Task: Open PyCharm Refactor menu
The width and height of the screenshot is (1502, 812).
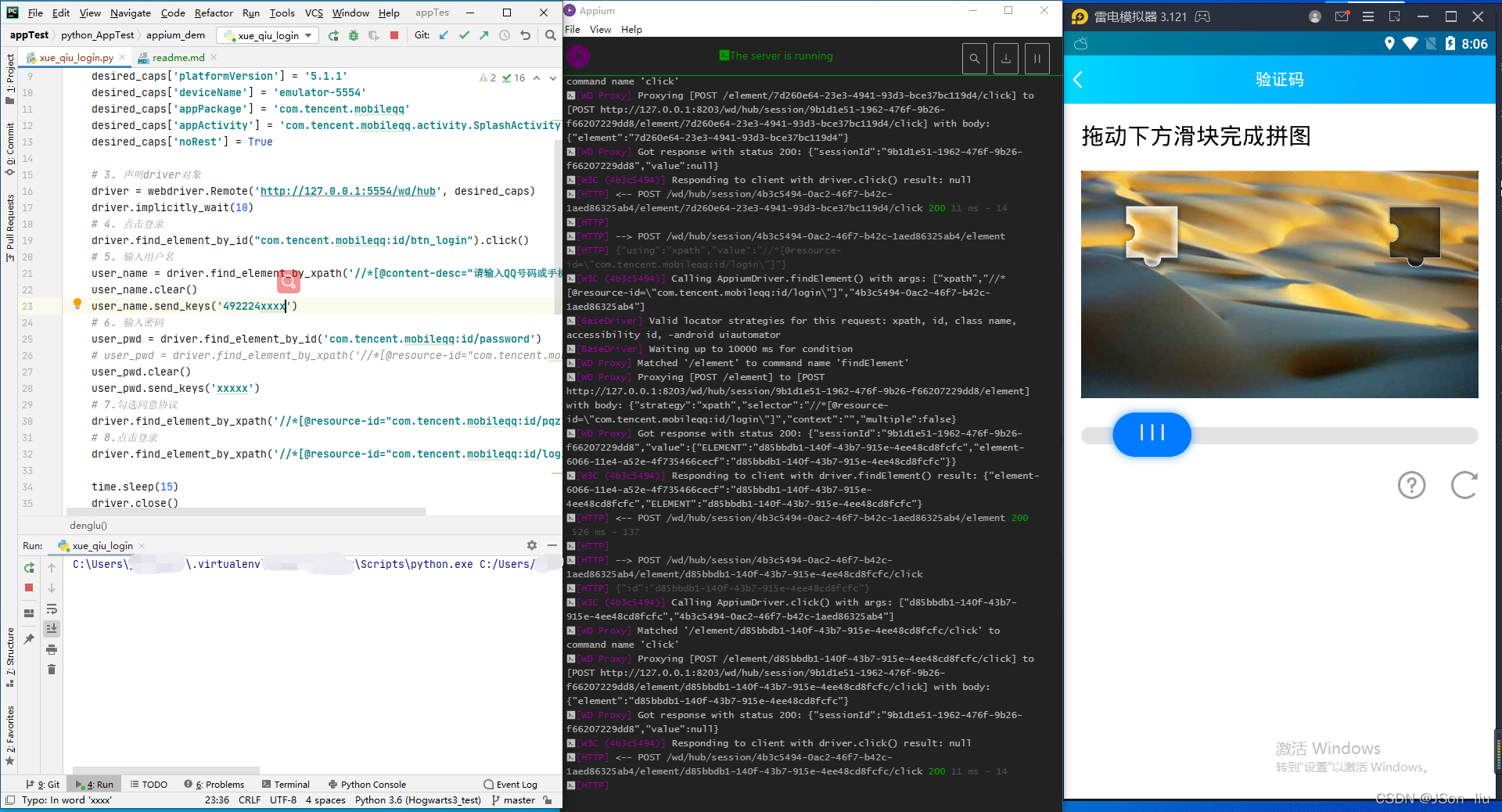Action: pyautogui.click(x=214, y=13)
